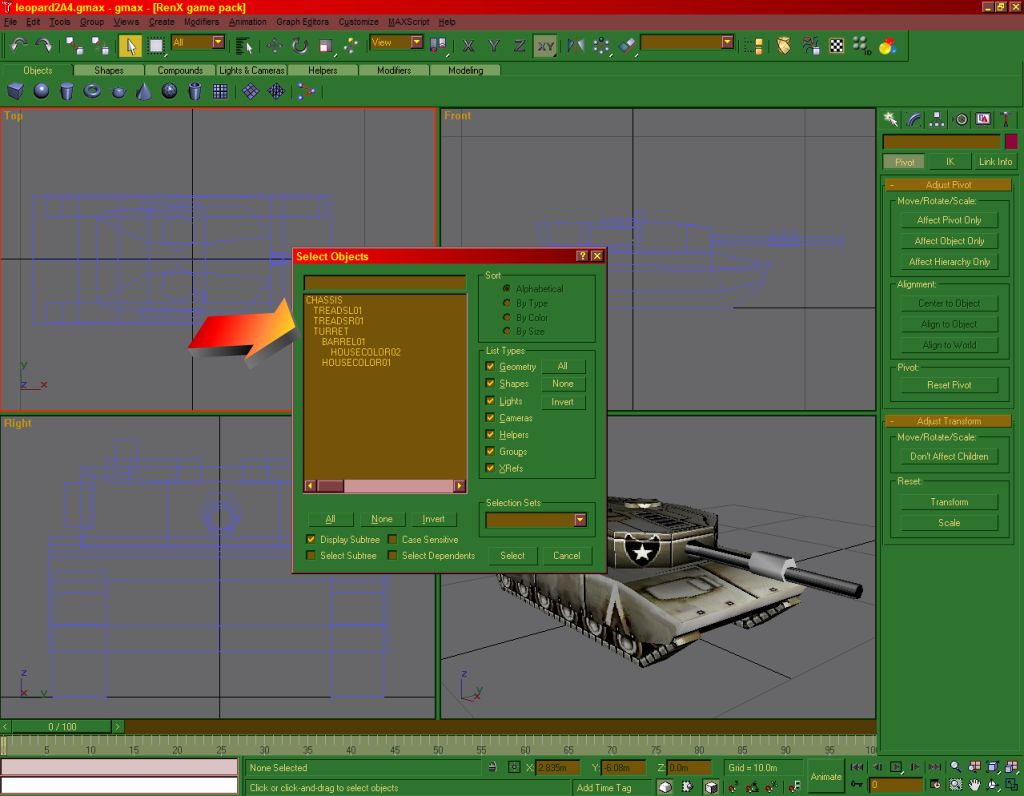The image size is (1024, 796).
Task: Uncheck Display Subtree checkbox
Action: point(312,540)
